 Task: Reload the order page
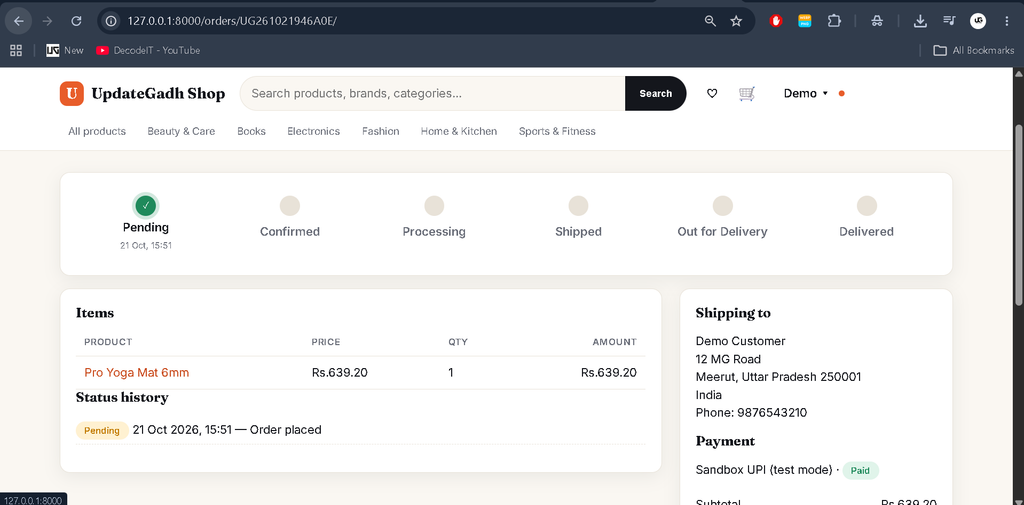pyautogui.click(x=76, y=21)
